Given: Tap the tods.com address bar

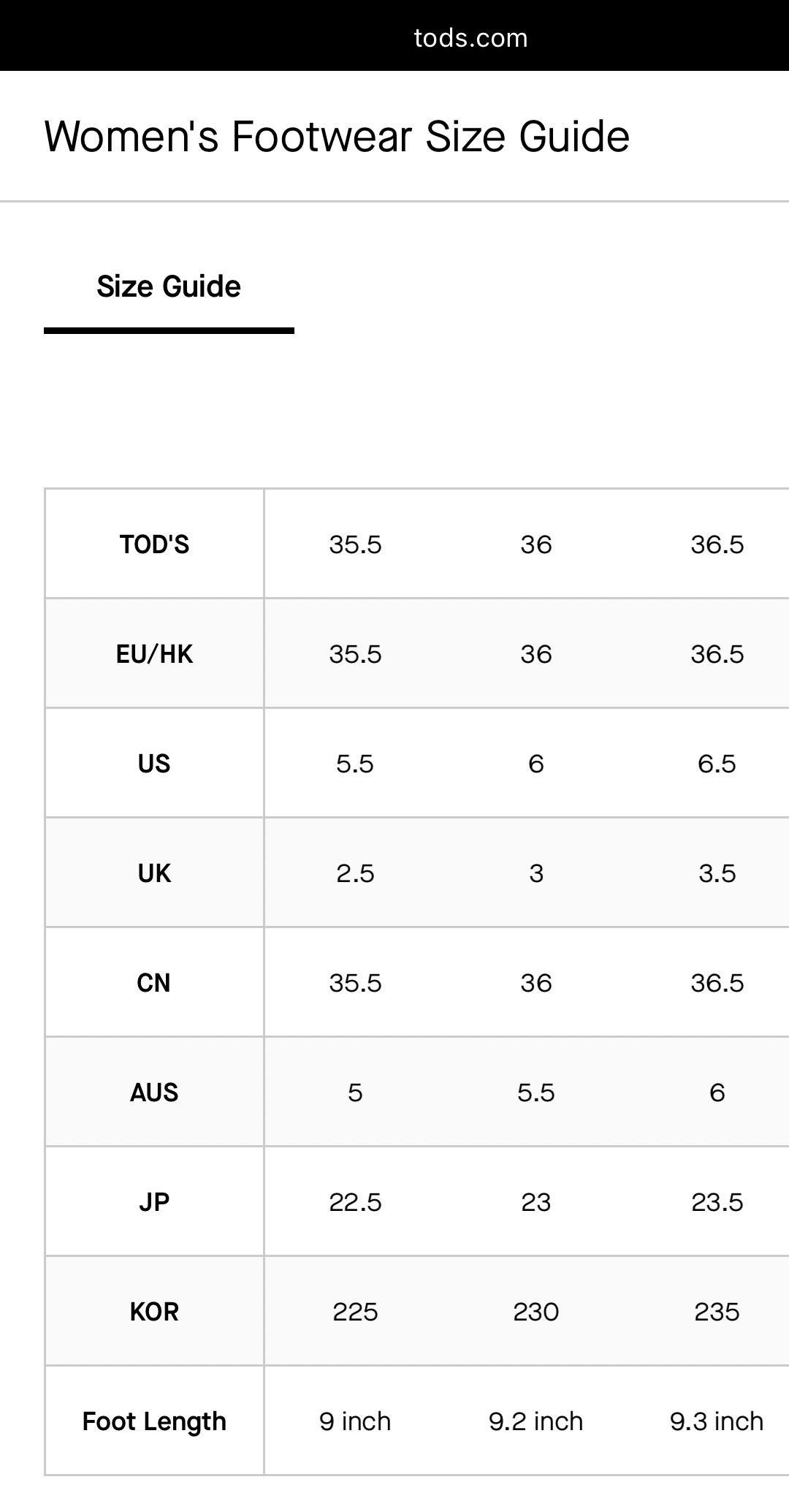Looking at the screenshot, I should [470, 37].
